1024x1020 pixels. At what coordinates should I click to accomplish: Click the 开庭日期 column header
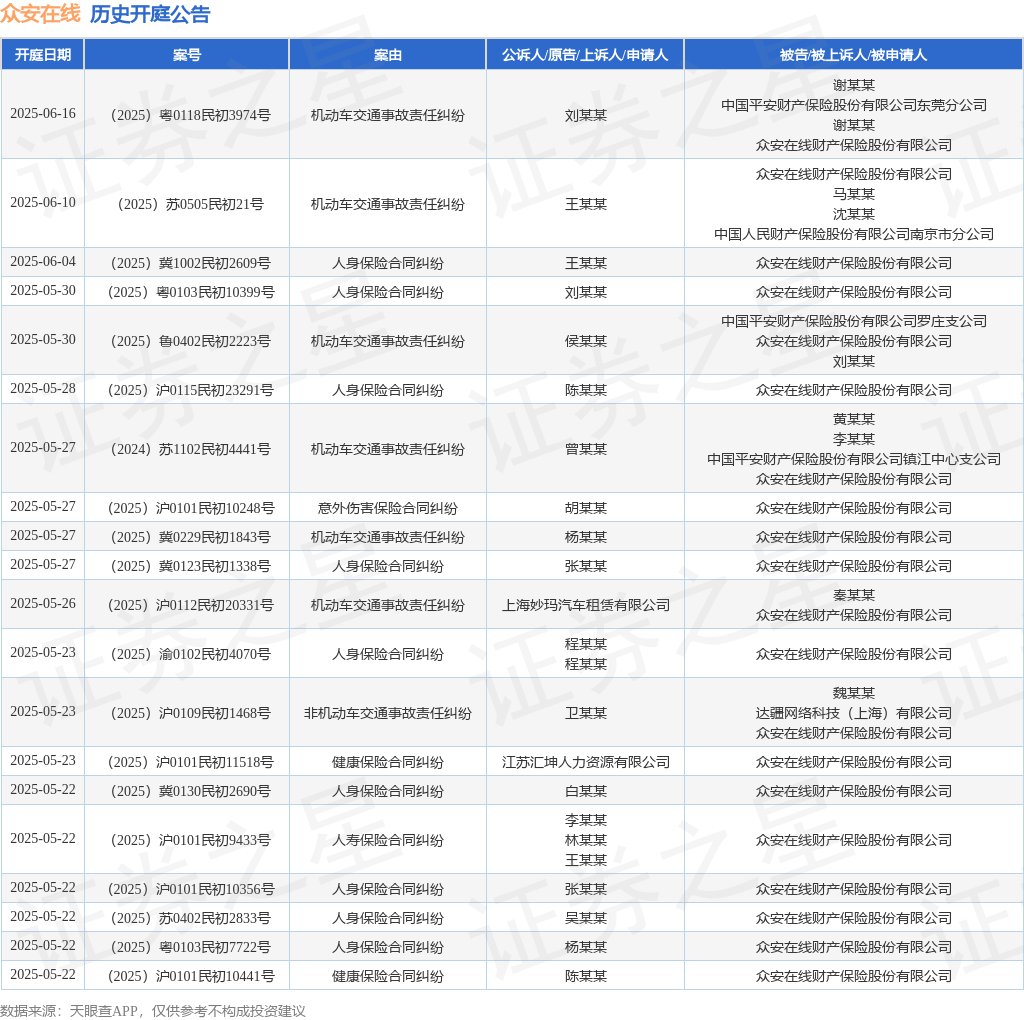tap(42, 55)
